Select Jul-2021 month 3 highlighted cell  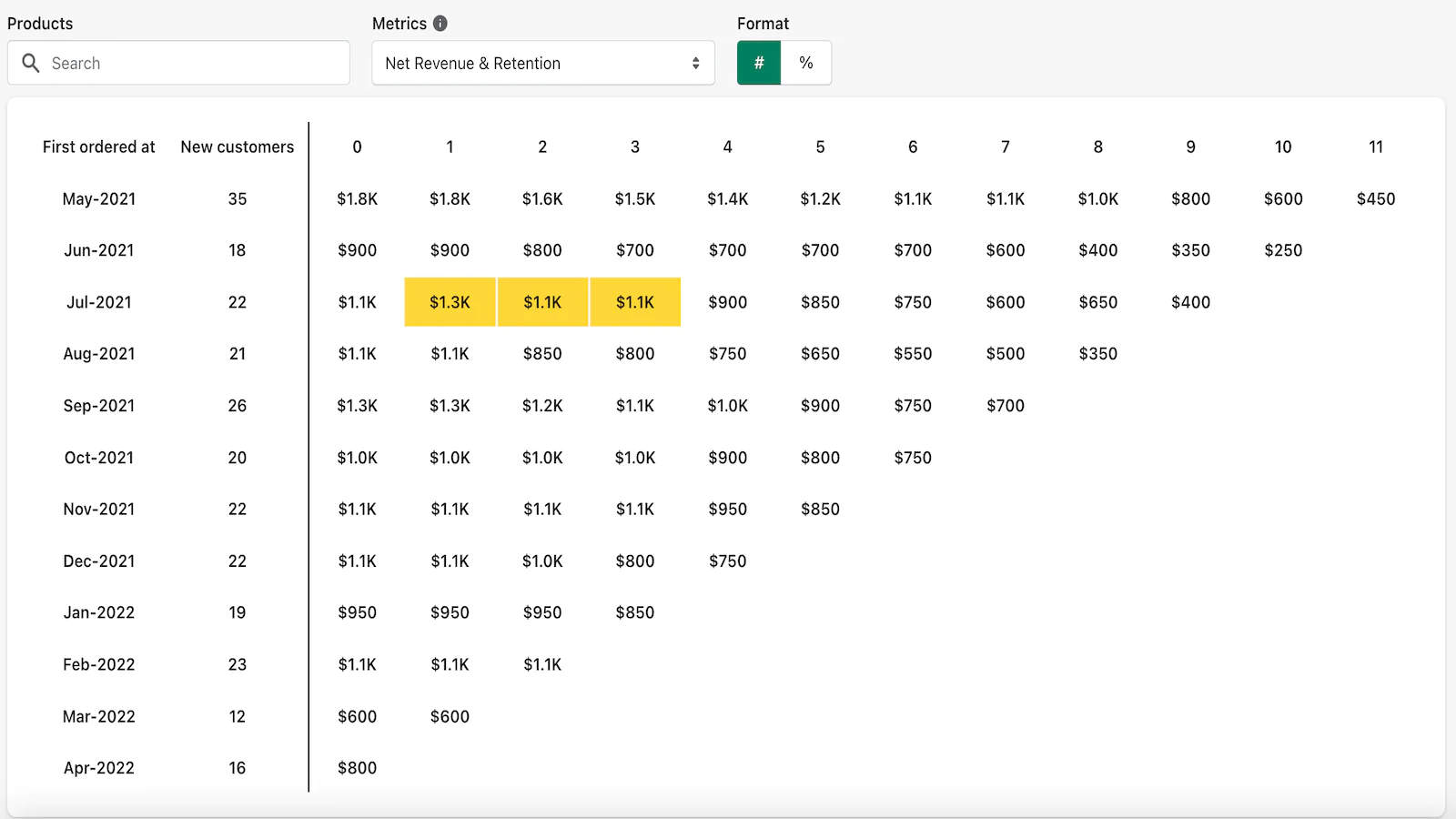[x=635, y=302]
